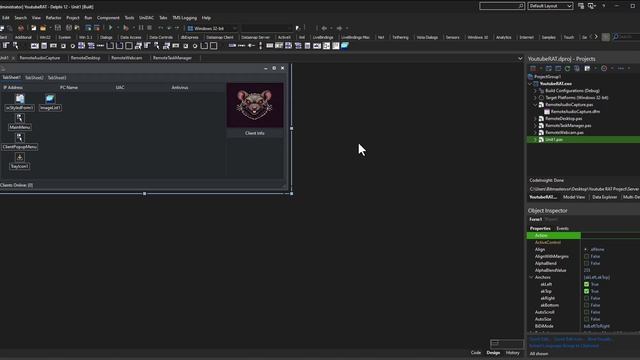This screenshot has height=360, width=640.
Task: Open the Events tab in Object Inspector
Action: point(562,228)
